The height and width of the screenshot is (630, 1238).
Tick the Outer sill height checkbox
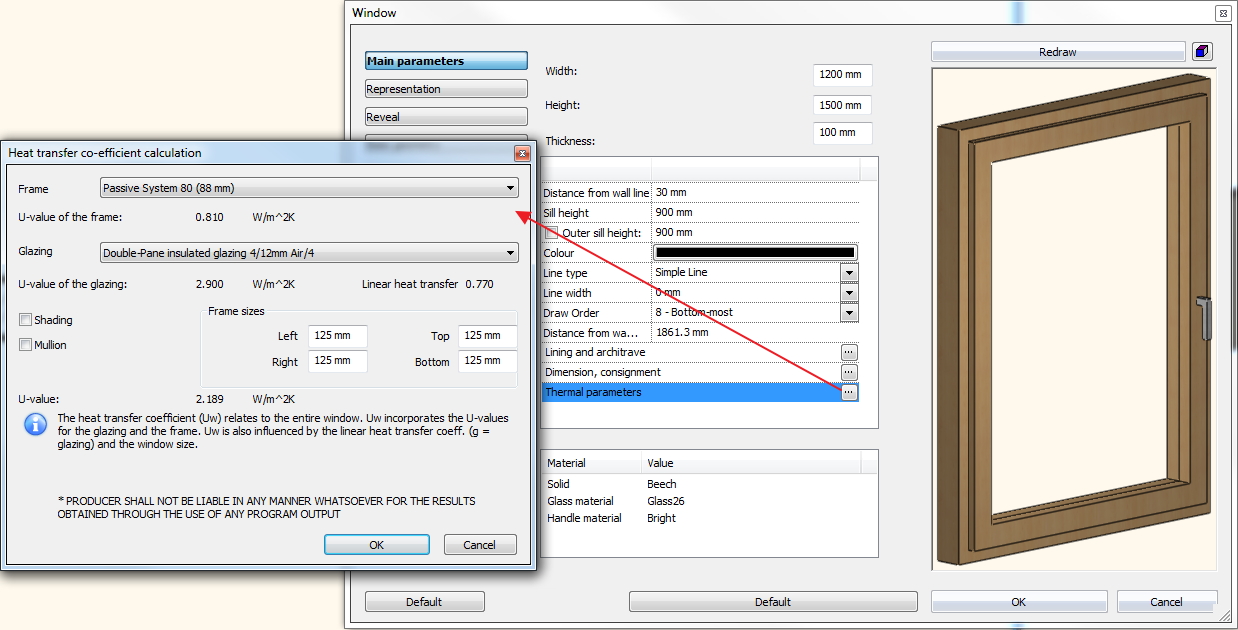[x=551, y=233]
